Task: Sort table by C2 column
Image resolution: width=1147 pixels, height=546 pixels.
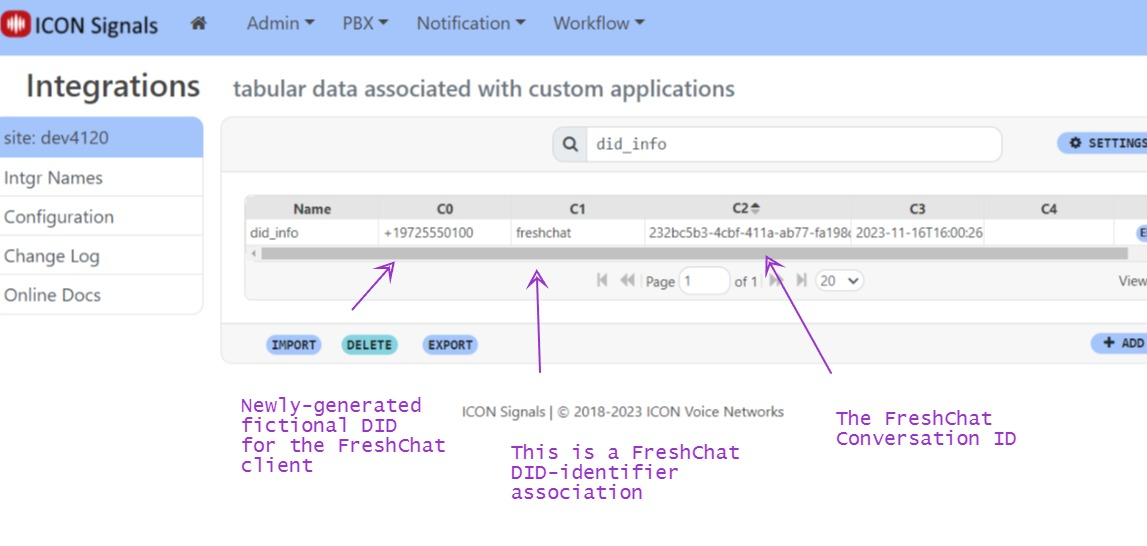Action: click(x=745, y=208)
